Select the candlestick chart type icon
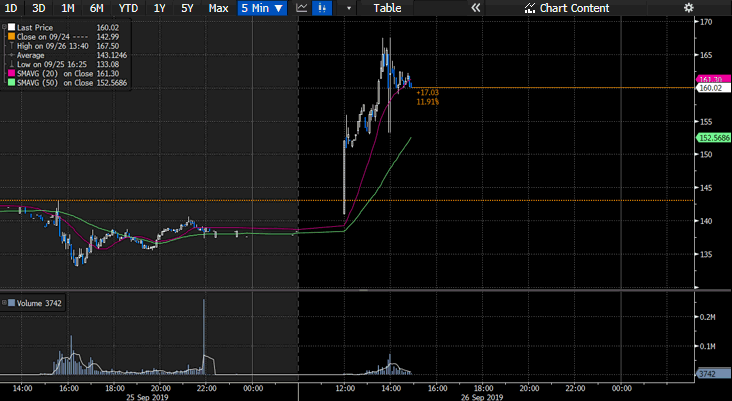The image size is (732, 401). pyautogui.click(x=322, y=8)
